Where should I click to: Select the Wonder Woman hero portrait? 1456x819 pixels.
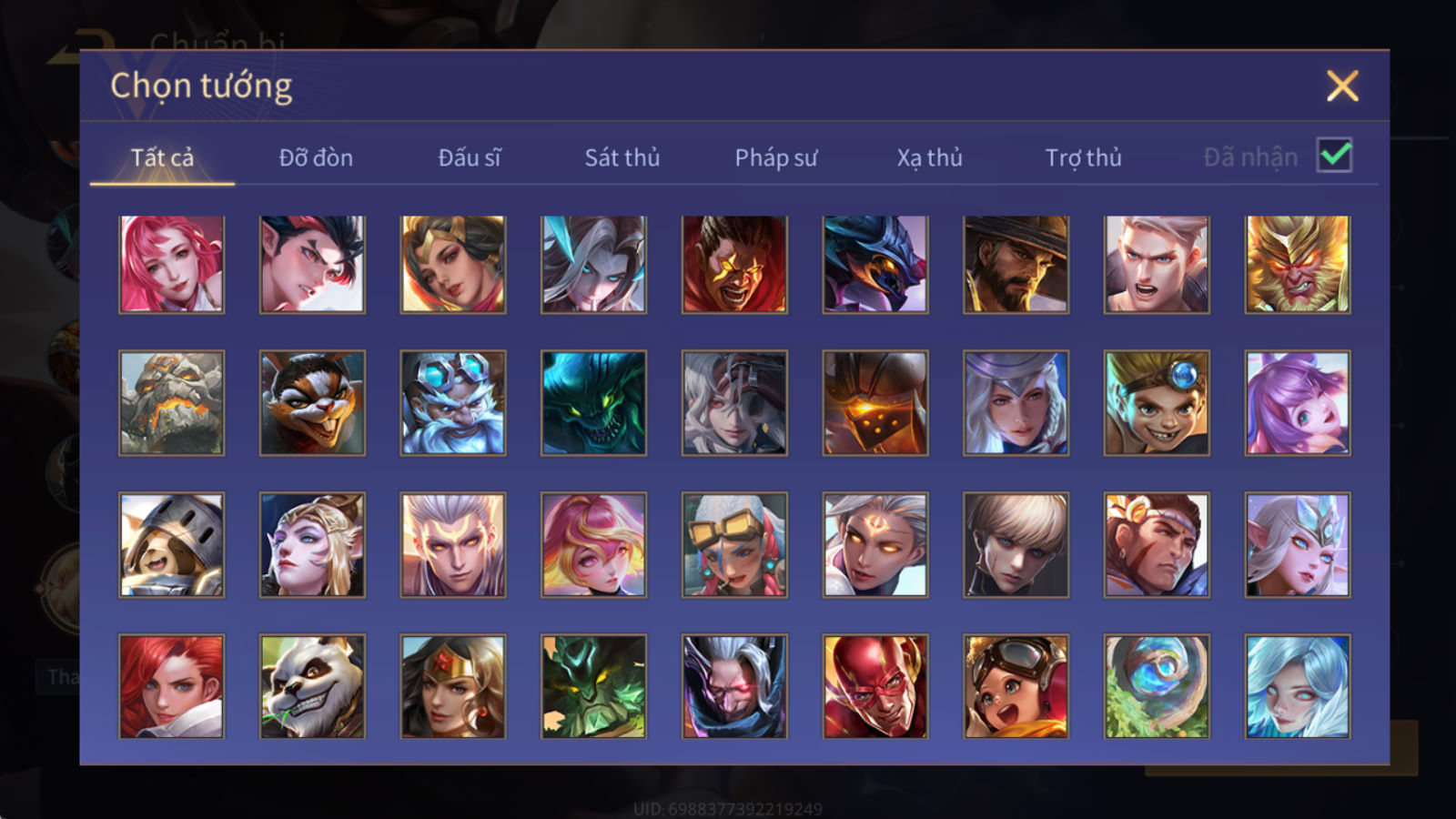(453, 686)
